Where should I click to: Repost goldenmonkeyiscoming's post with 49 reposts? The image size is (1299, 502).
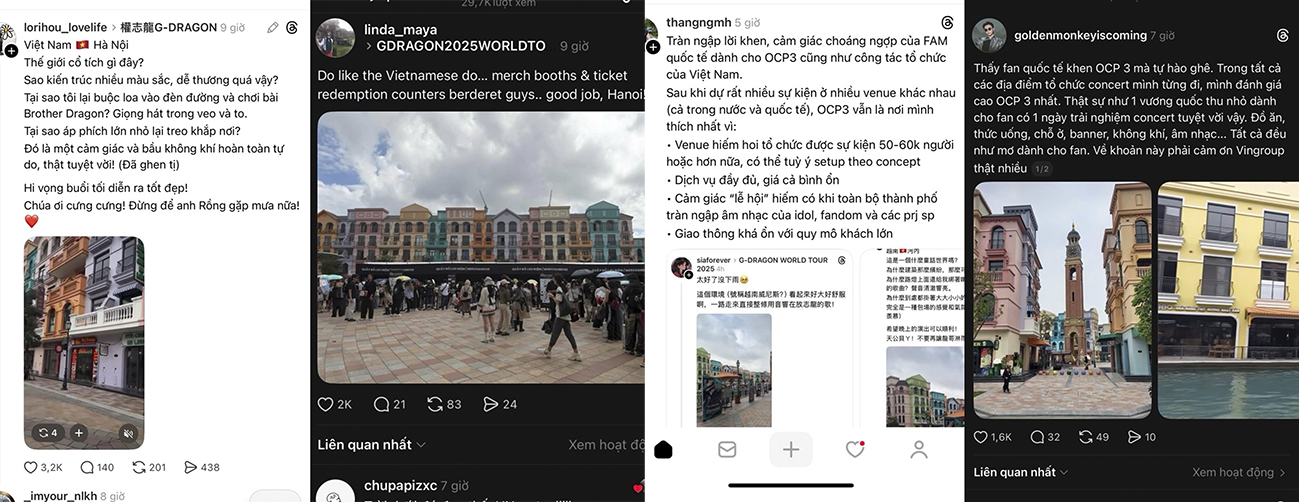click(x=1088, y=437)
